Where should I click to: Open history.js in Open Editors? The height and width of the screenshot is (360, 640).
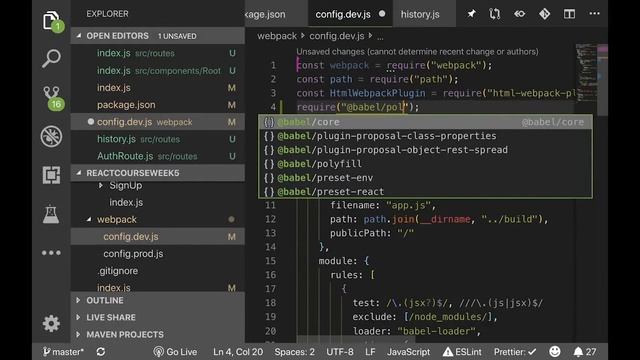tap(158, 139)
